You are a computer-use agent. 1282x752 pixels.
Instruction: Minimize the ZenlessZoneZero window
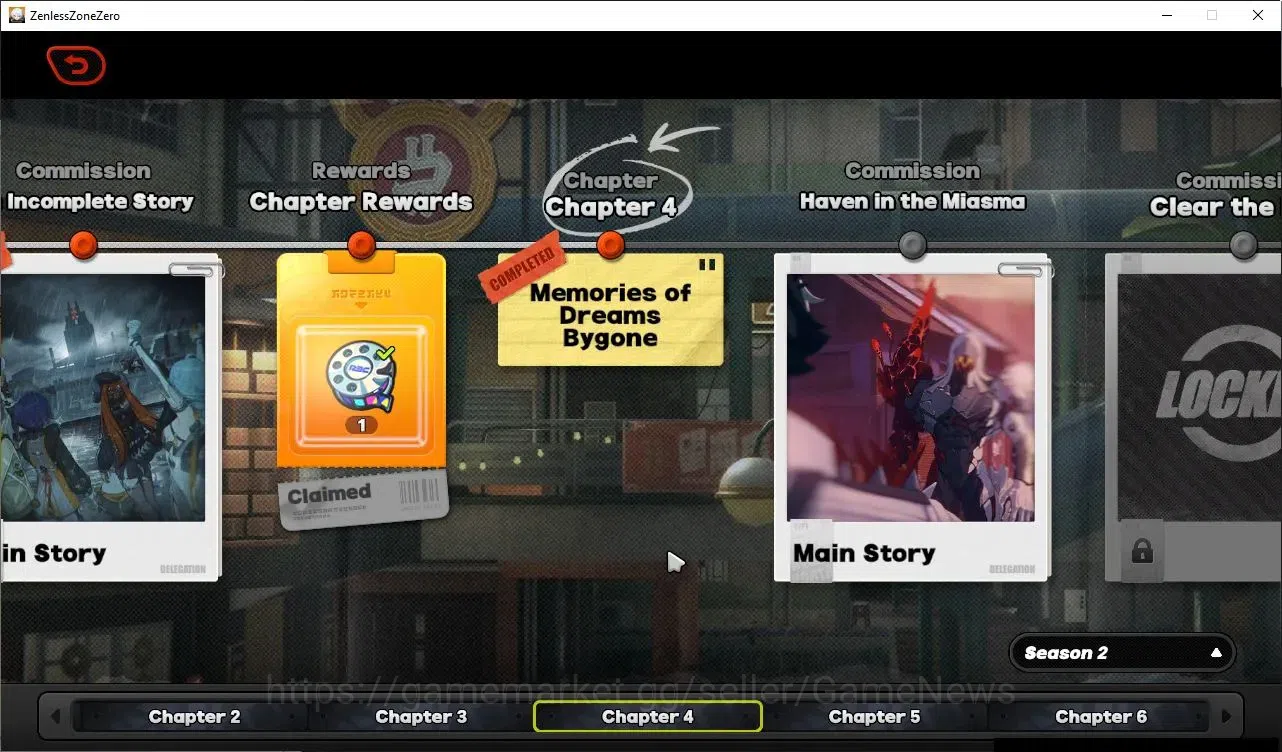[x=1167, y=15]
